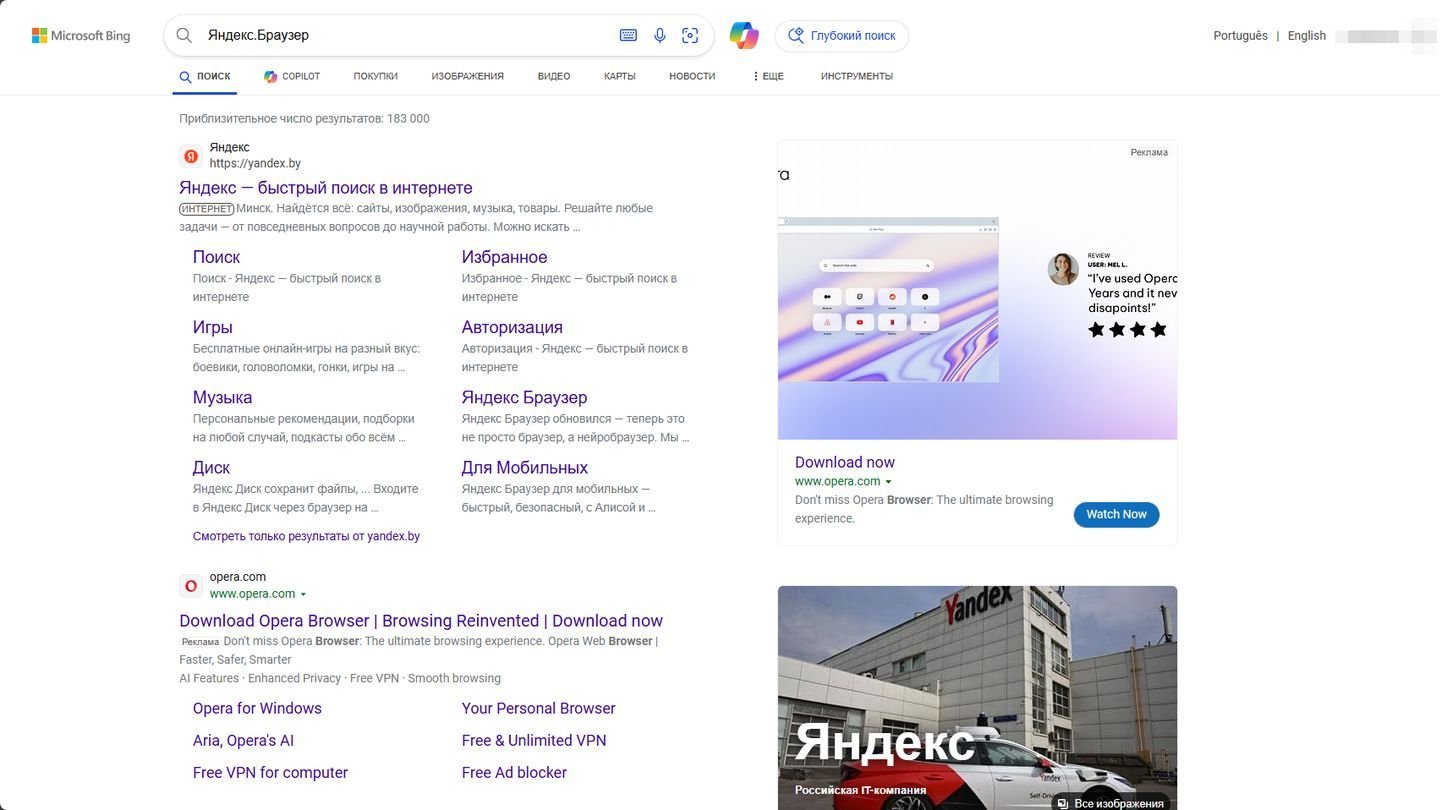Open Free VPN for computer link

[x=270, y=772]
